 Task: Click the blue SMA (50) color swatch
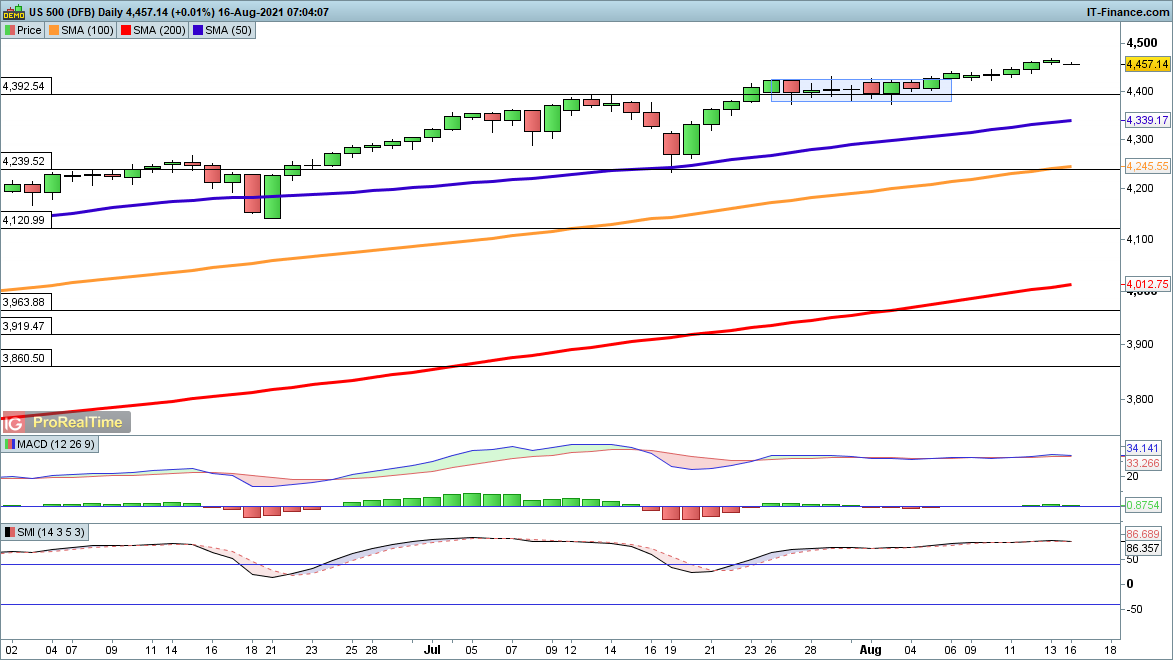[x=198, y=31]
